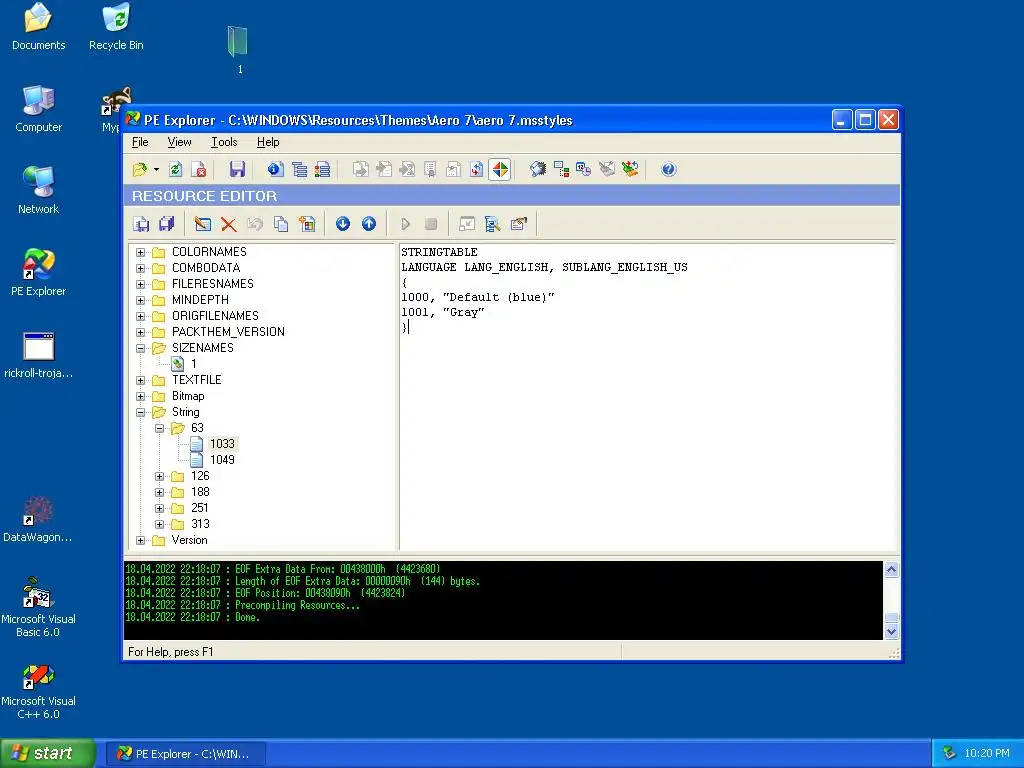Click the Reopen file toolbar icon

pyautogui.click(x=175, y=170)
